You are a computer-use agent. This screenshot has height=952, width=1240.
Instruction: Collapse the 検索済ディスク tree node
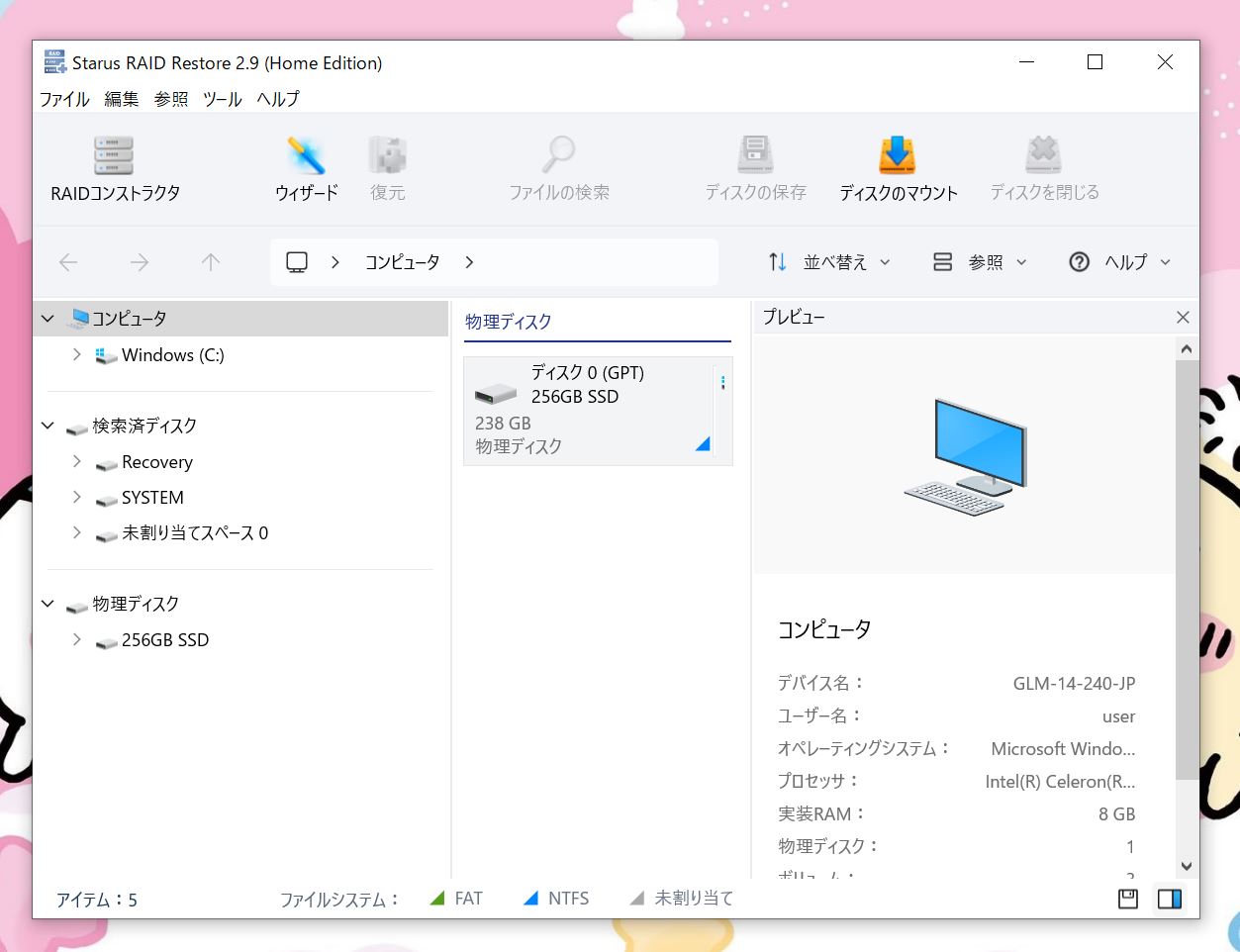point(48,426)
